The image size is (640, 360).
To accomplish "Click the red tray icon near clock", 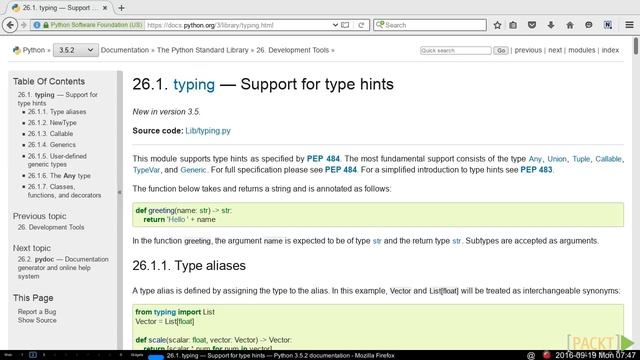I will [x=547, y=356].
